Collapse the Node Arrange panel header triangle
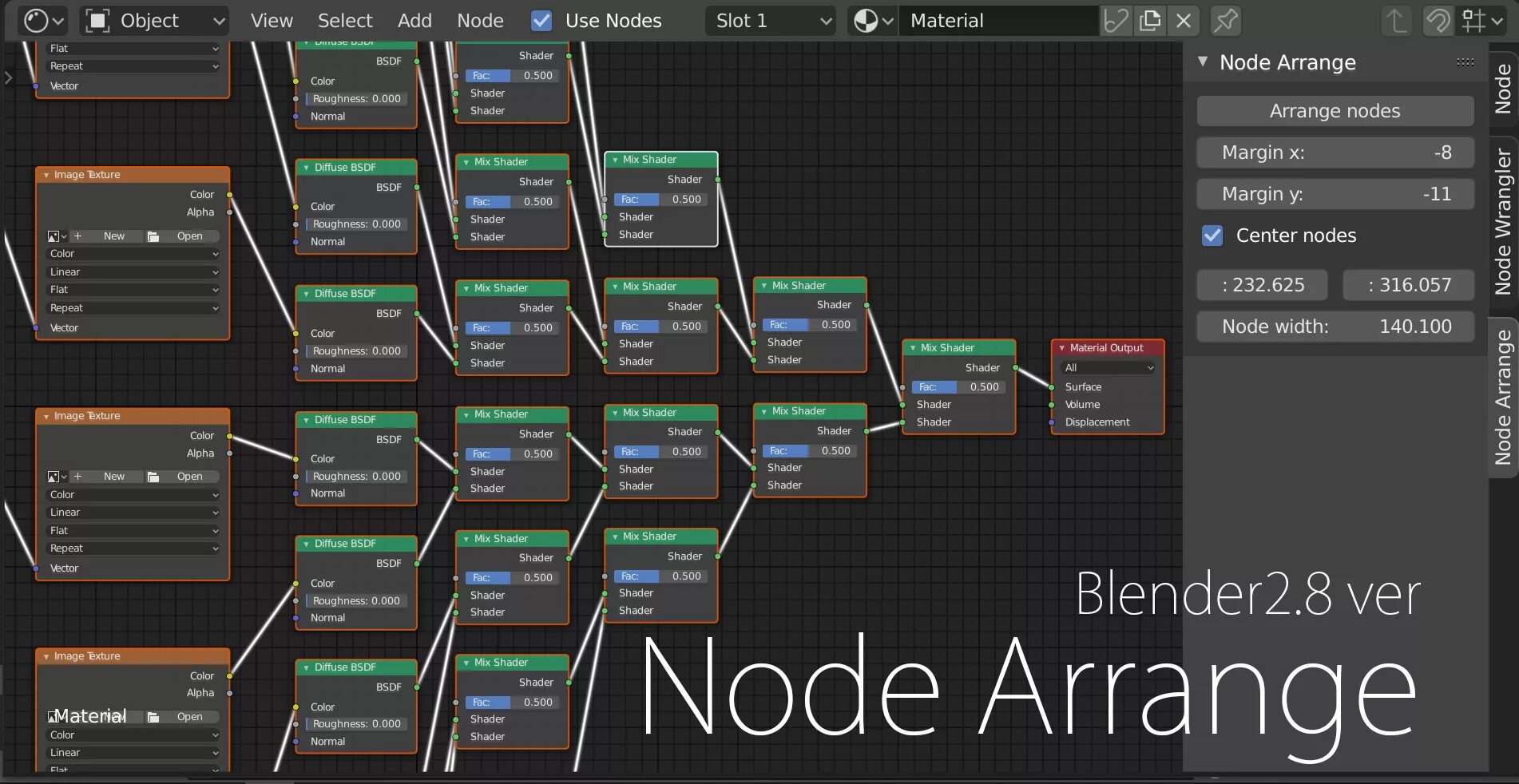 [x=1203, y=61]
